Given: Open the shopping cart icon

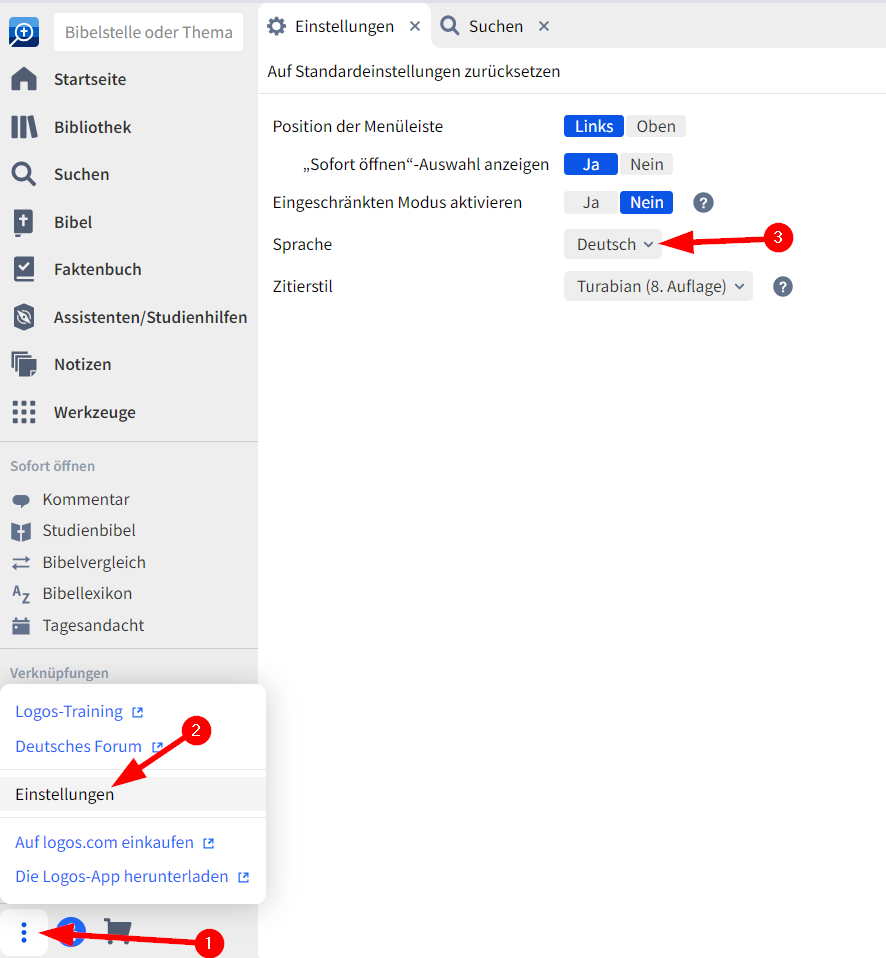Looking at the screenshot, I should point(117,931).
